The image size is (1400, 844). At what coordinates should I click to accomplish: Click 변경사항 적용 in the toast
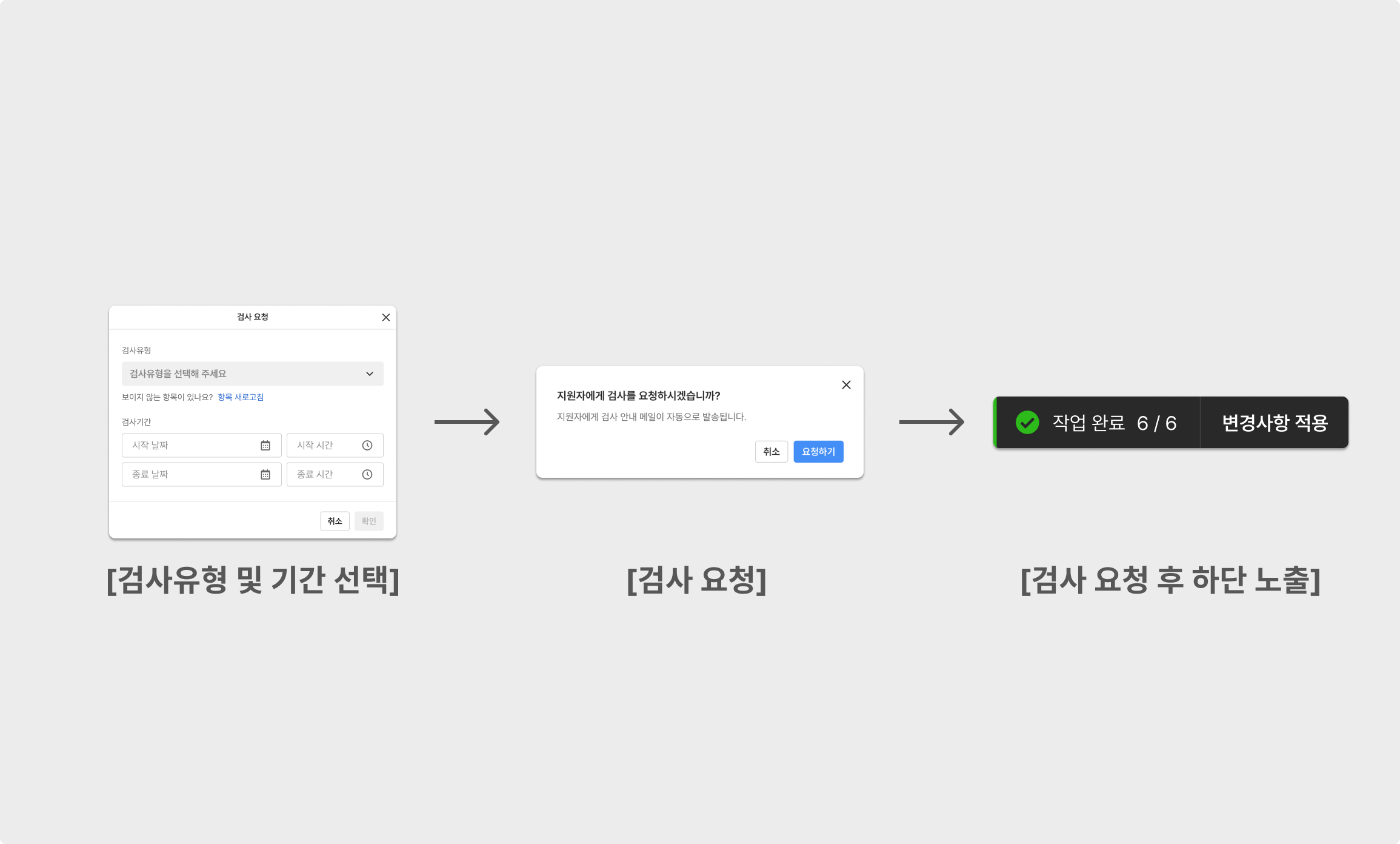tap(1275, 423)
